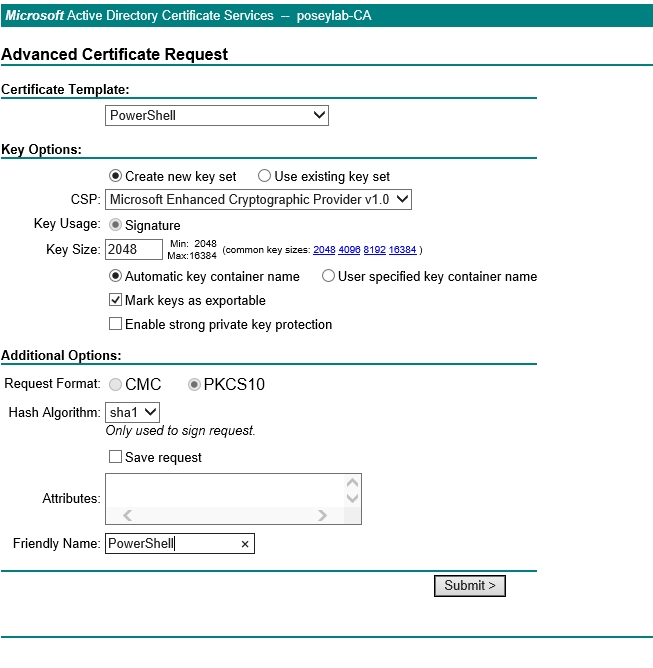Click the 4096 key size link
Viewport: 653px width, 668px height.
click(350, 250)
